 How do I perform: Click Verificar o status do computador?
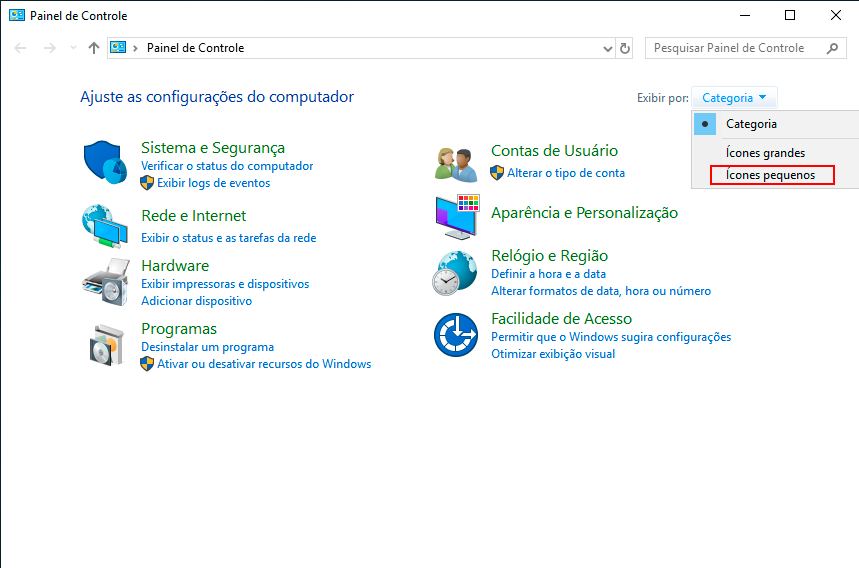tap(227, 166)
